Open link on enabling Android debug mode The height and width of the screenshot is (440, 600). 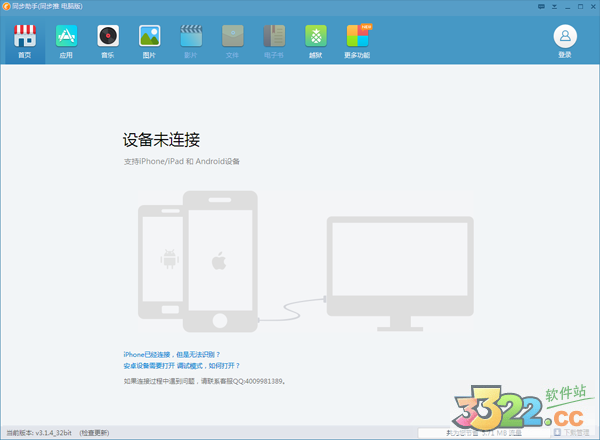click(182, 366)
